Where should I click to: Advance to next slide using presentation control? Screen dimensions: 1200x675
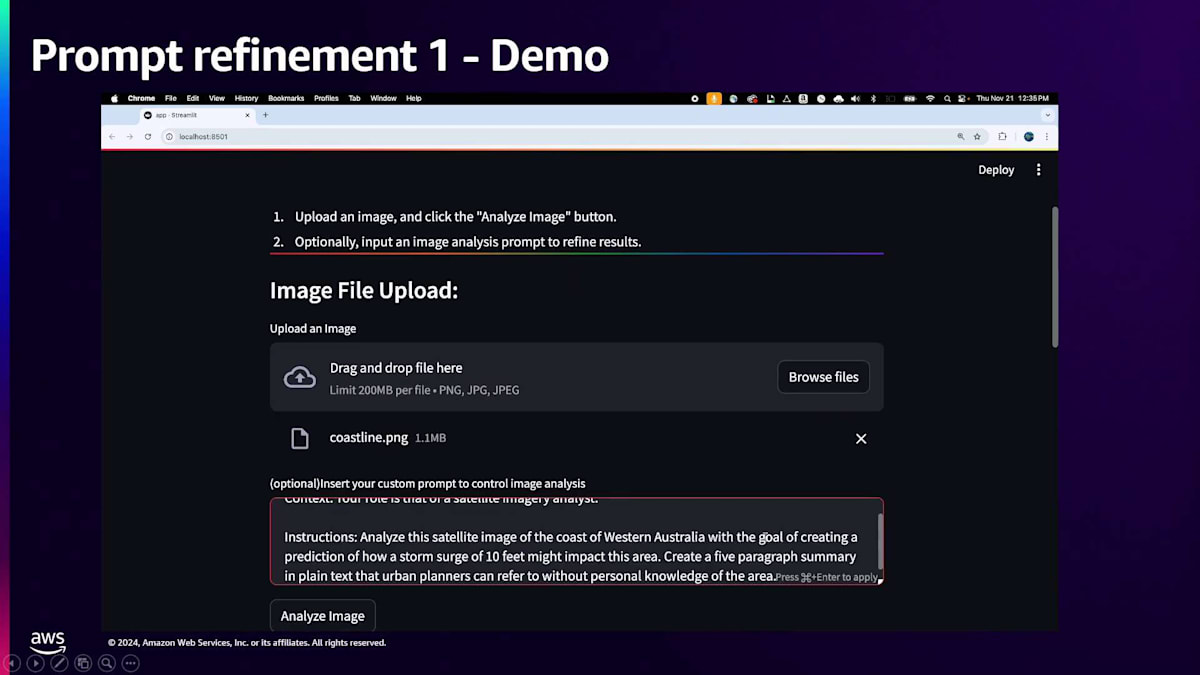[x=36, y=662]
